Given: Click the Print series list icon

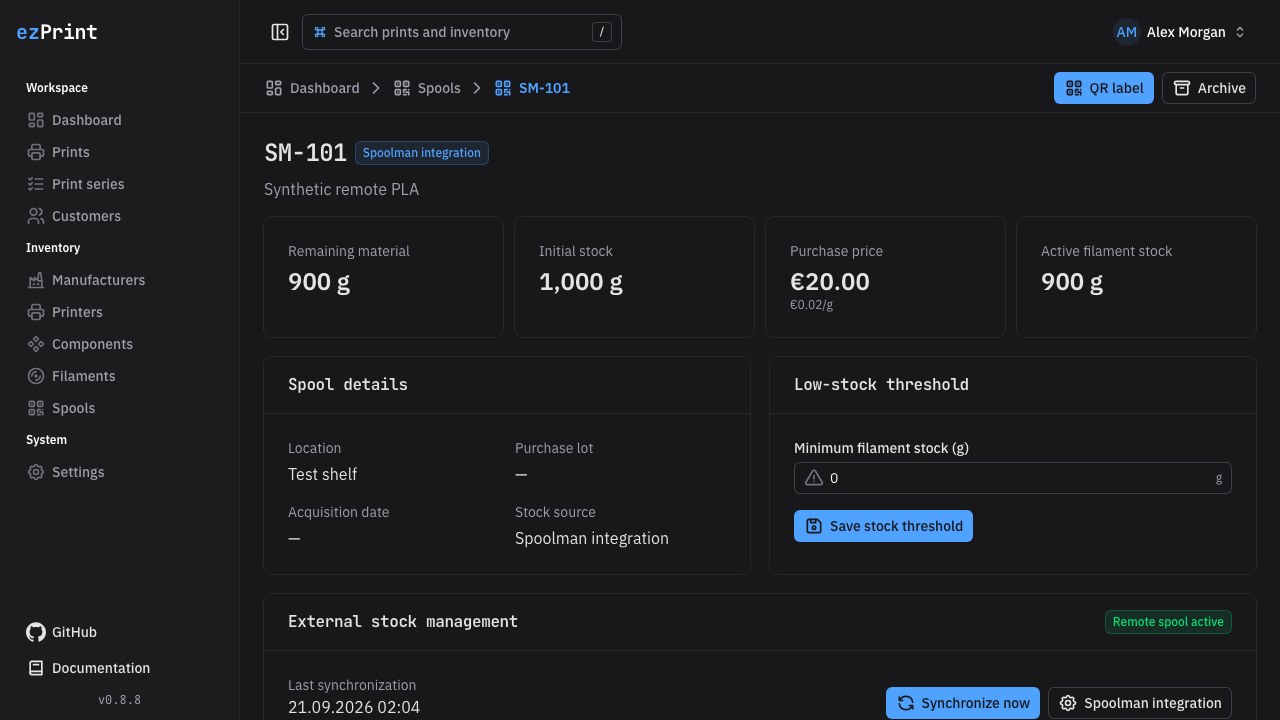Looking at the screenshot, I should point(36,184).
